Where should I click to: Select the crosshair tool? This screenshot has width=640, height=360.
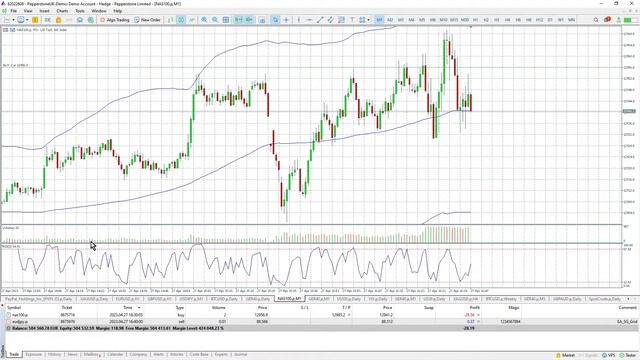[x=286, y=20]
